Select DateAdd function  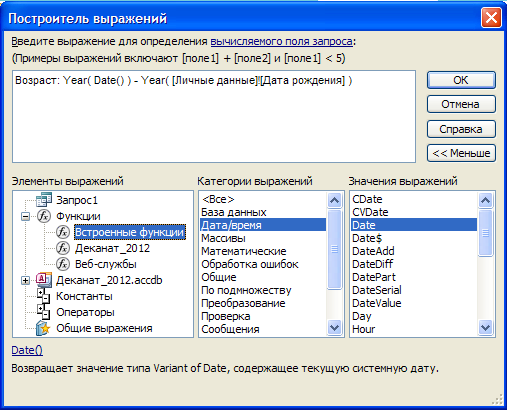414,251
